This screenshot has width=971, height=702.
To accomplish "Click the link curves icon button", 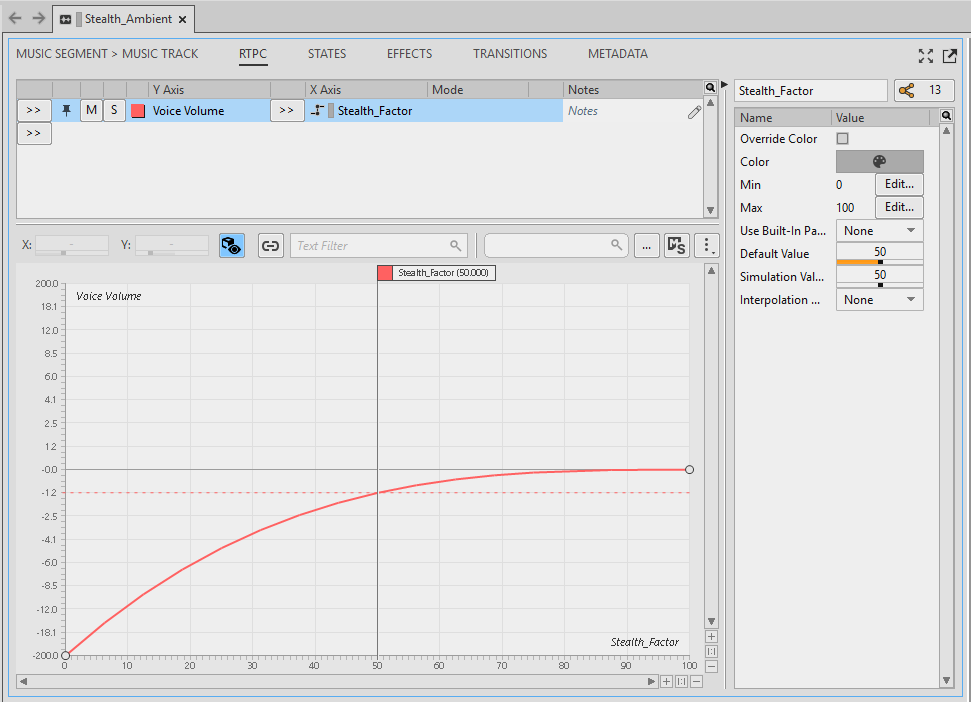I will (x=270, y=246).
